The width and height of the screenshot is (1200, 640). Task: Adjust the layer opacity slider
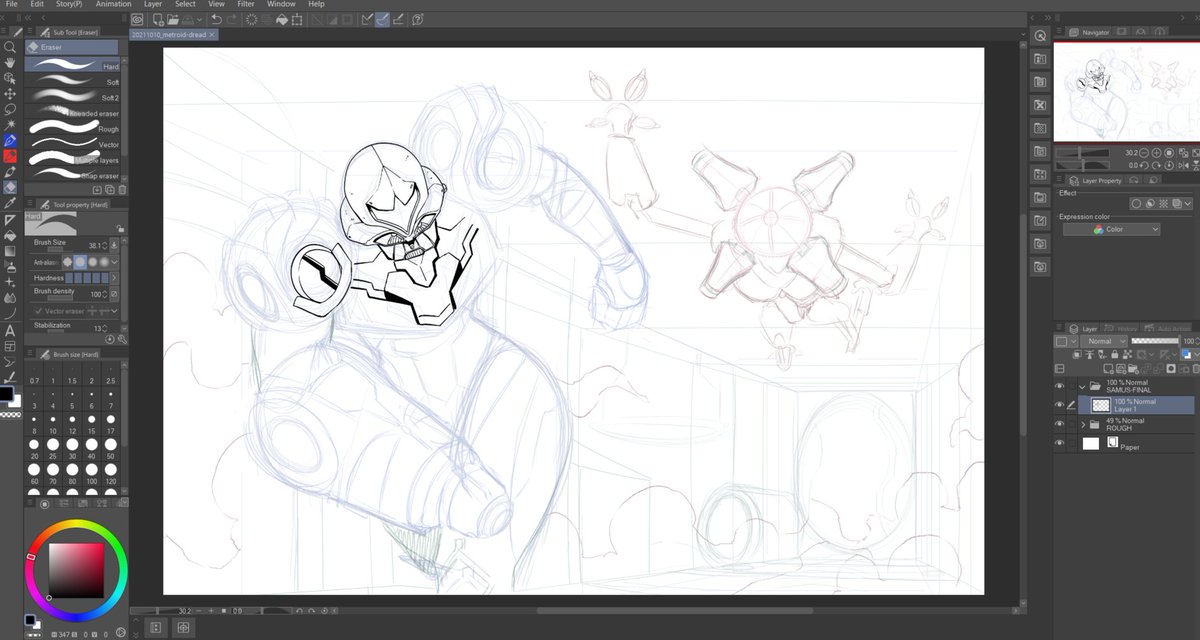1154,341
